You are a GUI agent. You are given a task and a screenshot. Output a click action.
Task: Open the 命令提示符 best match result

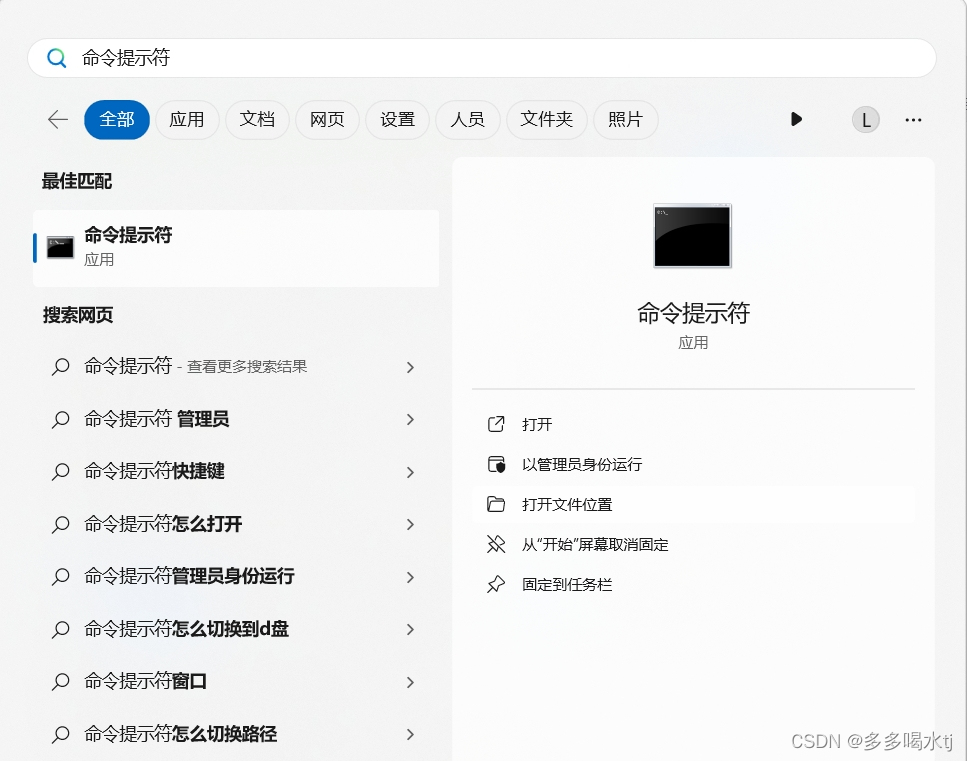point(236,248)
